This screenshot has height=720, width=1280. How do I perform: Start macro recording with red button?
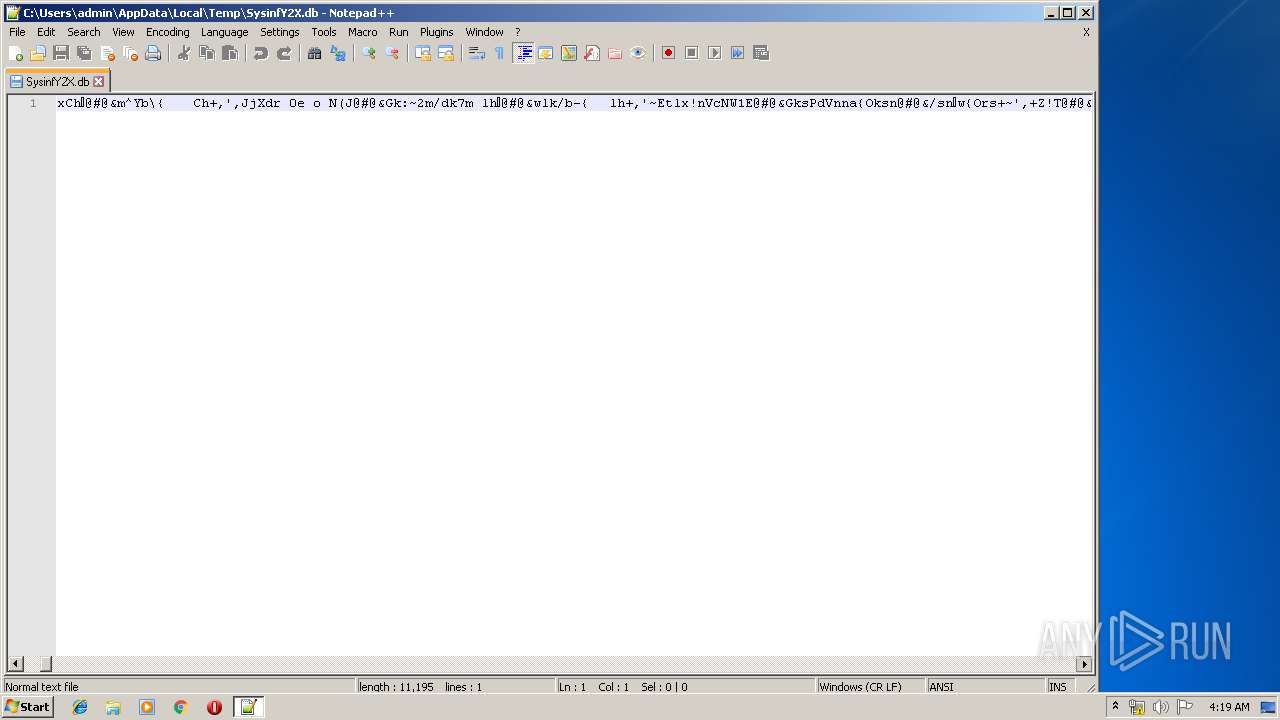(x=669, y=53)
